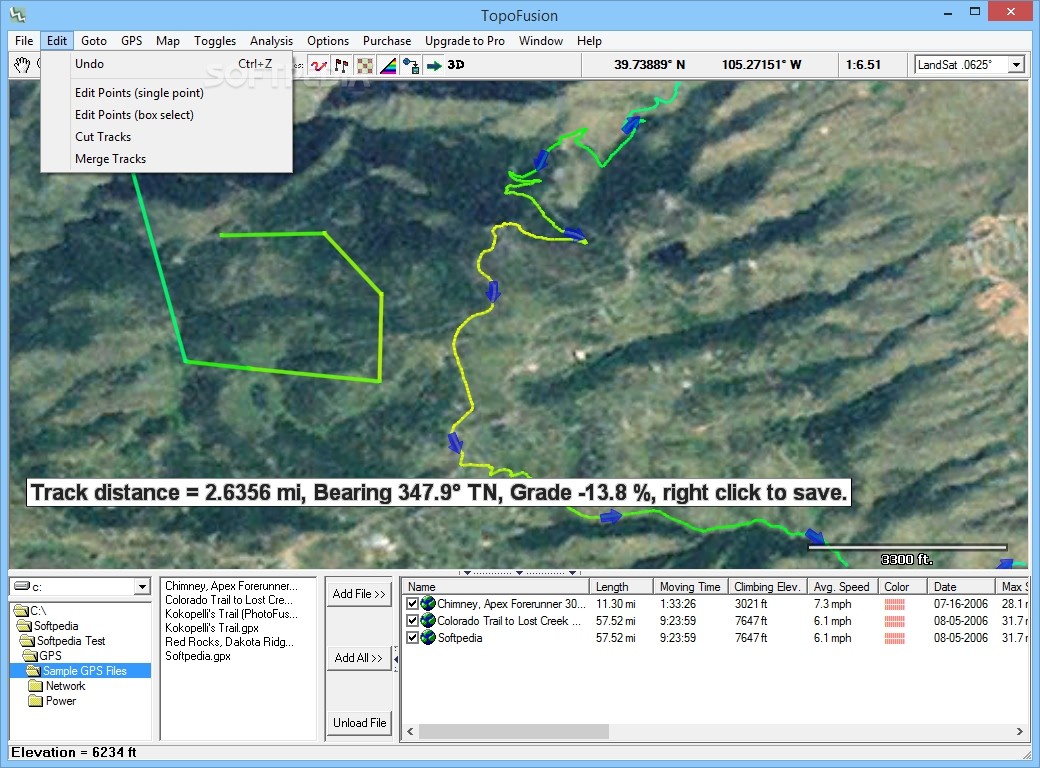1040x768 pixels.
Task: Click color swatch for Chimney, Apex Forerunner
Action: coord(894,604)
